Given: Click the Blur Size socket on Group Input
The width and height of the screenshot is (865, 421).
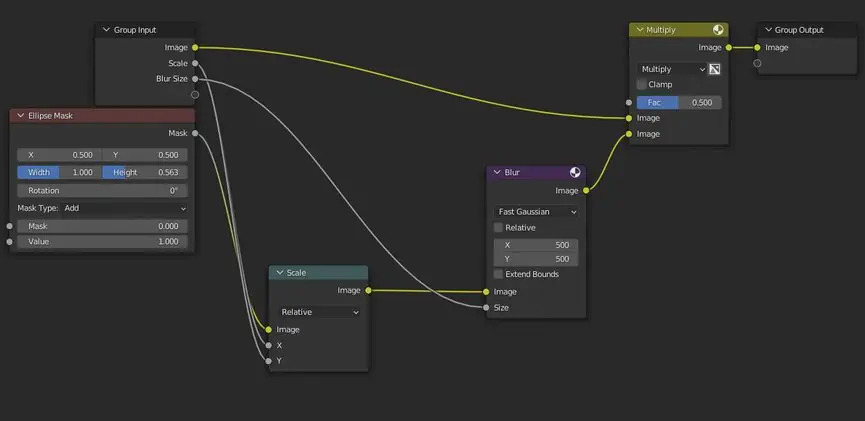Looking at the screenshot, I should click(195, 78).
